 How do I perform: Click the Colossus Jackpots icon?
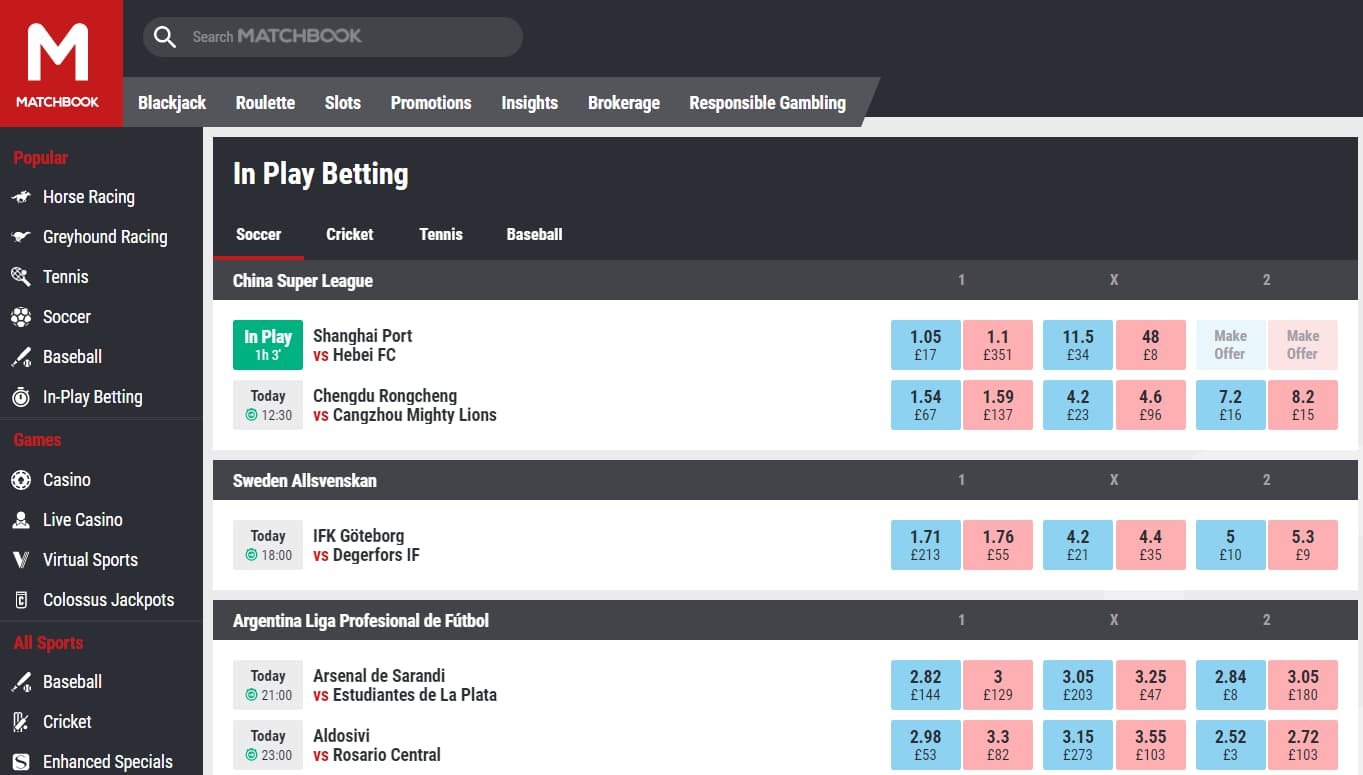click(x=21, y=600)
